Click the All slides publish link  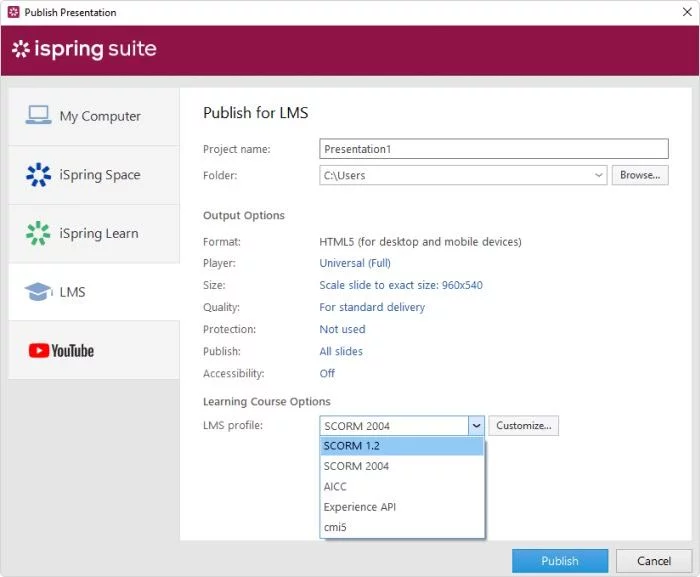point(341,351)
